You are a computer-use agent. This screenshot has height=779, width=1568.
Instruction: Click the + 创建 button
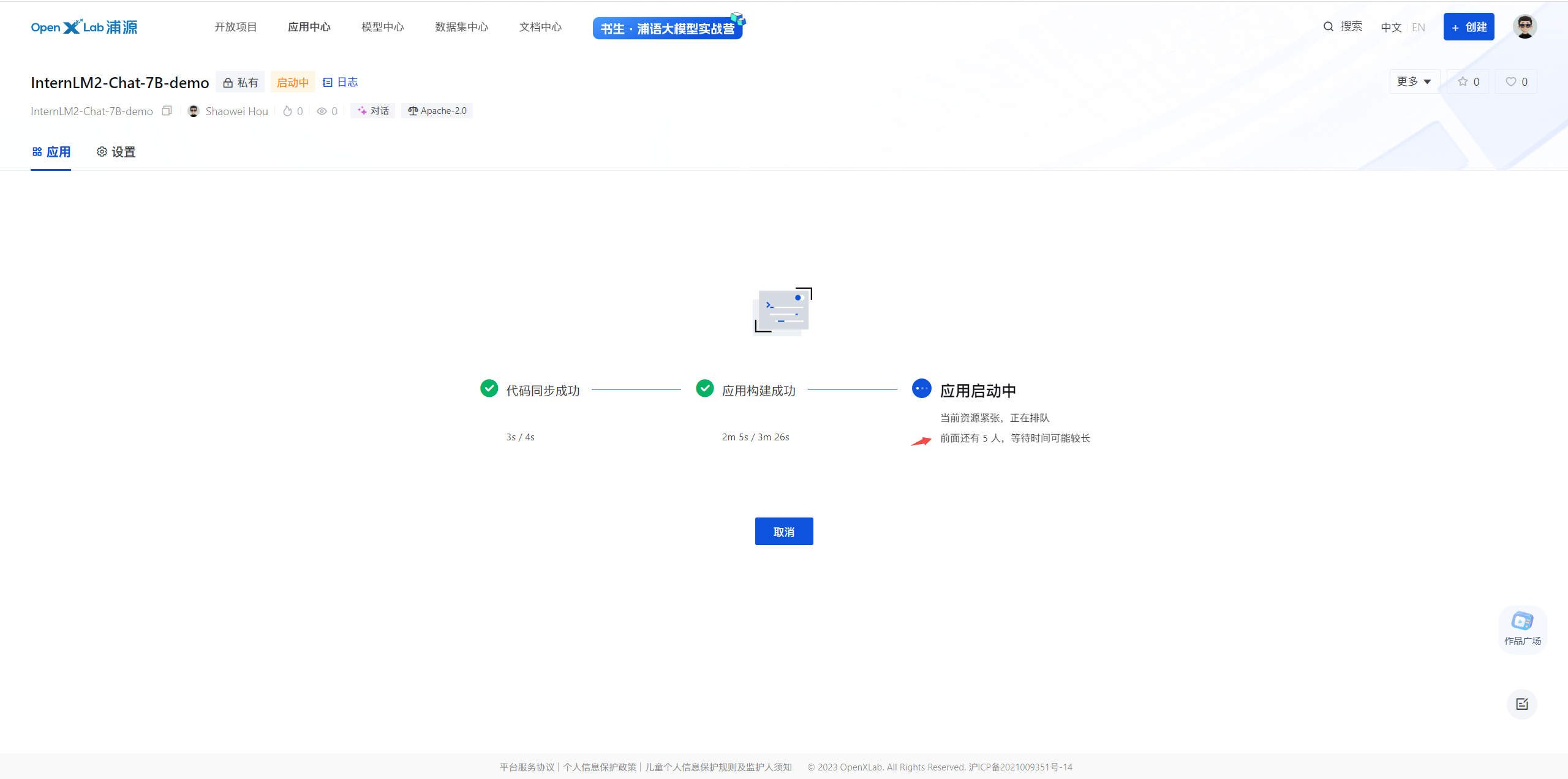tap(1468, 27)
